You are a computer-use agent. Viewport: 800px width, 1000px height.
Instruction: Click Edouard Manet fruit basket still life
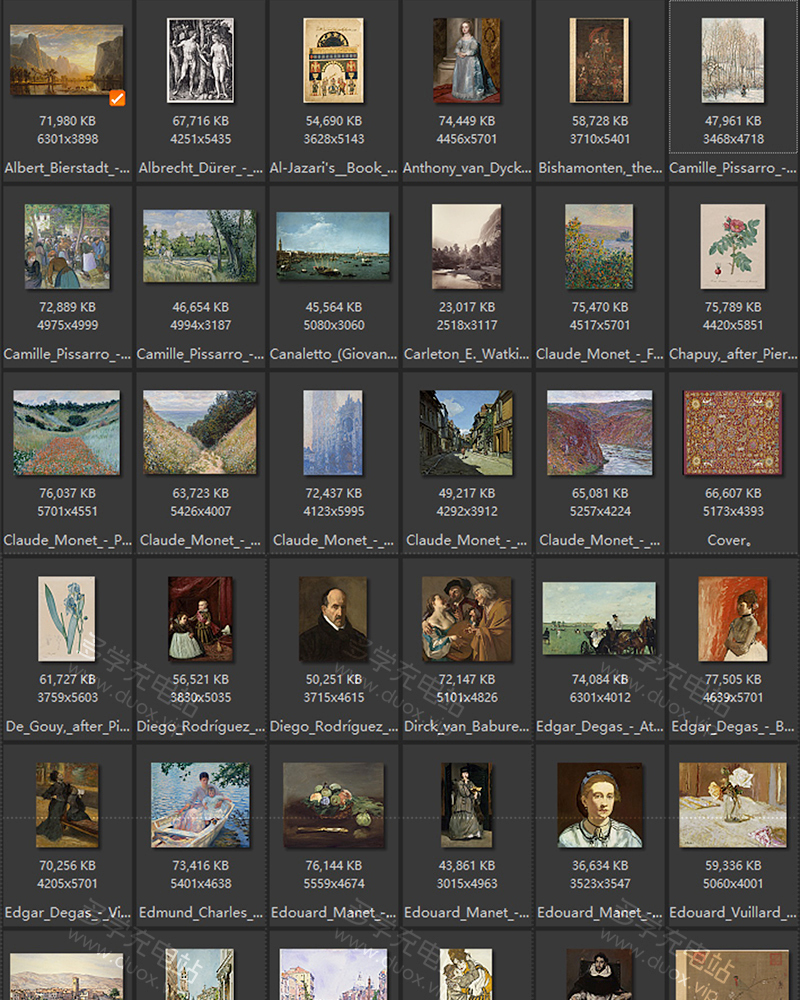pyautogui.click(x=333, y=804)
